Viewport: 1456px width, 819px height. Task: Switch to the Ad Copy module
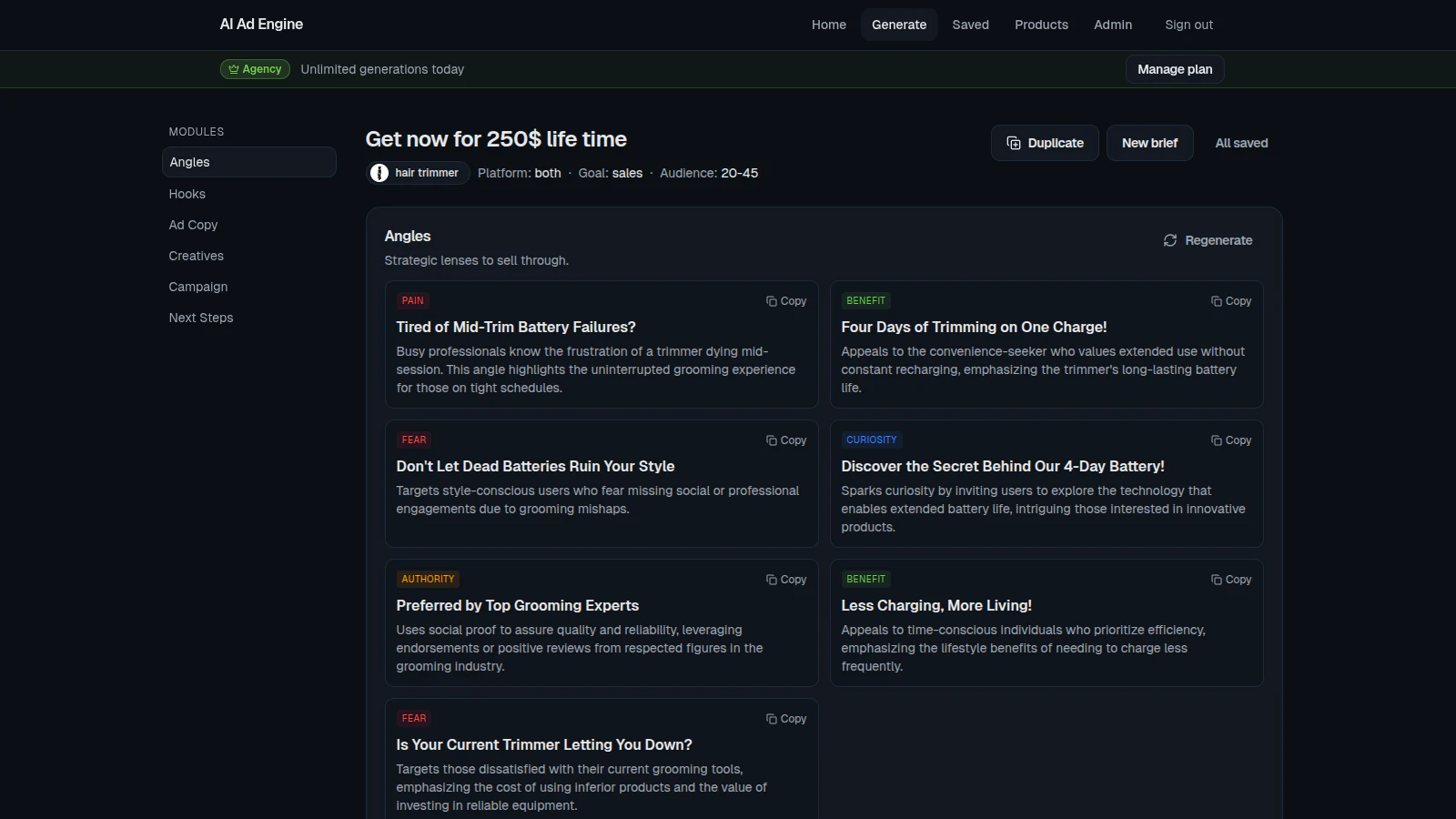[x=249, y=225]
